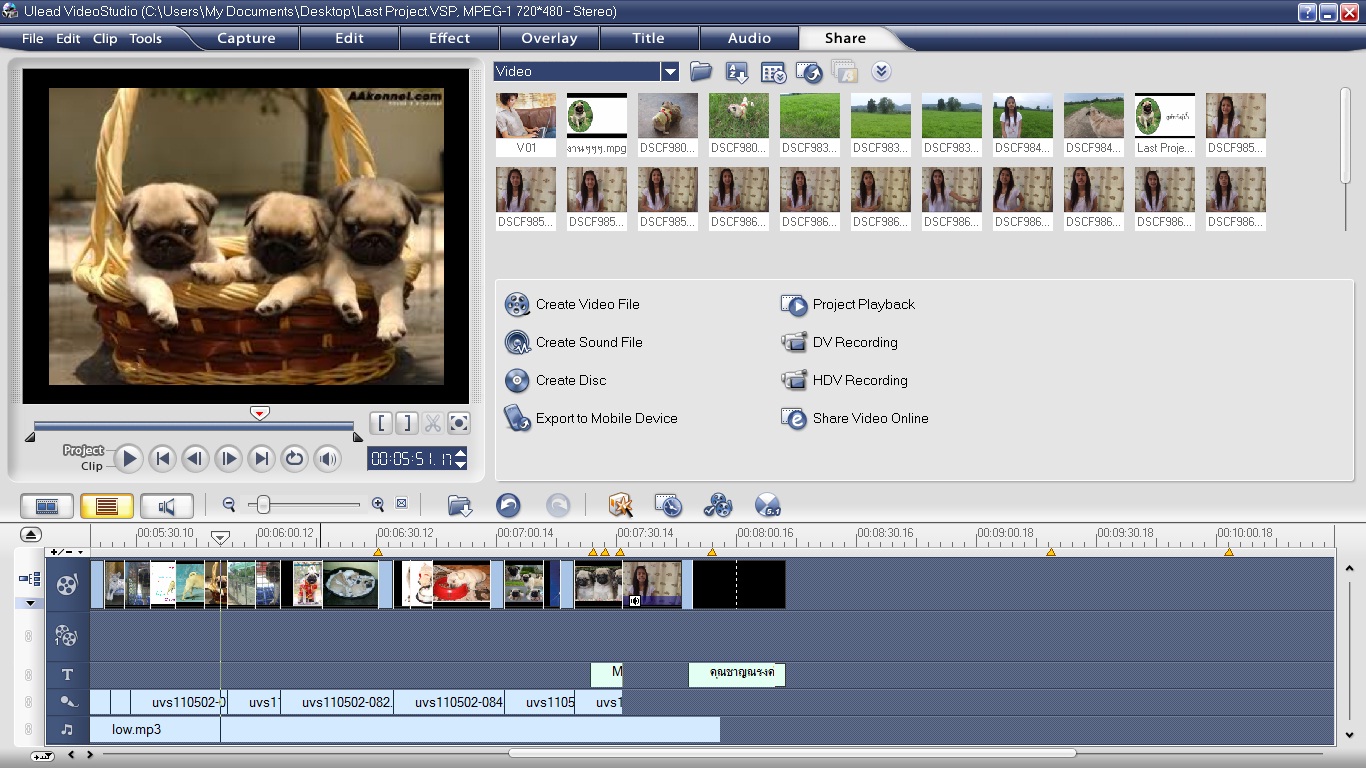Go to the Title step tab
The image size is (1366, 768).
click(648, 38)
